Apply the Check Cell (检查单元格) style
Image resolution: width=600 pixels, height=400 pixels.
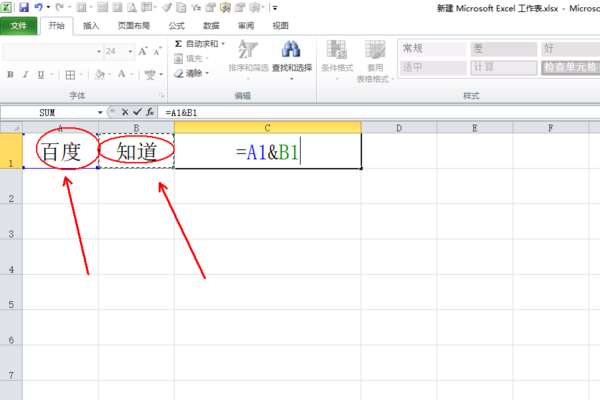tap(571, 68)
